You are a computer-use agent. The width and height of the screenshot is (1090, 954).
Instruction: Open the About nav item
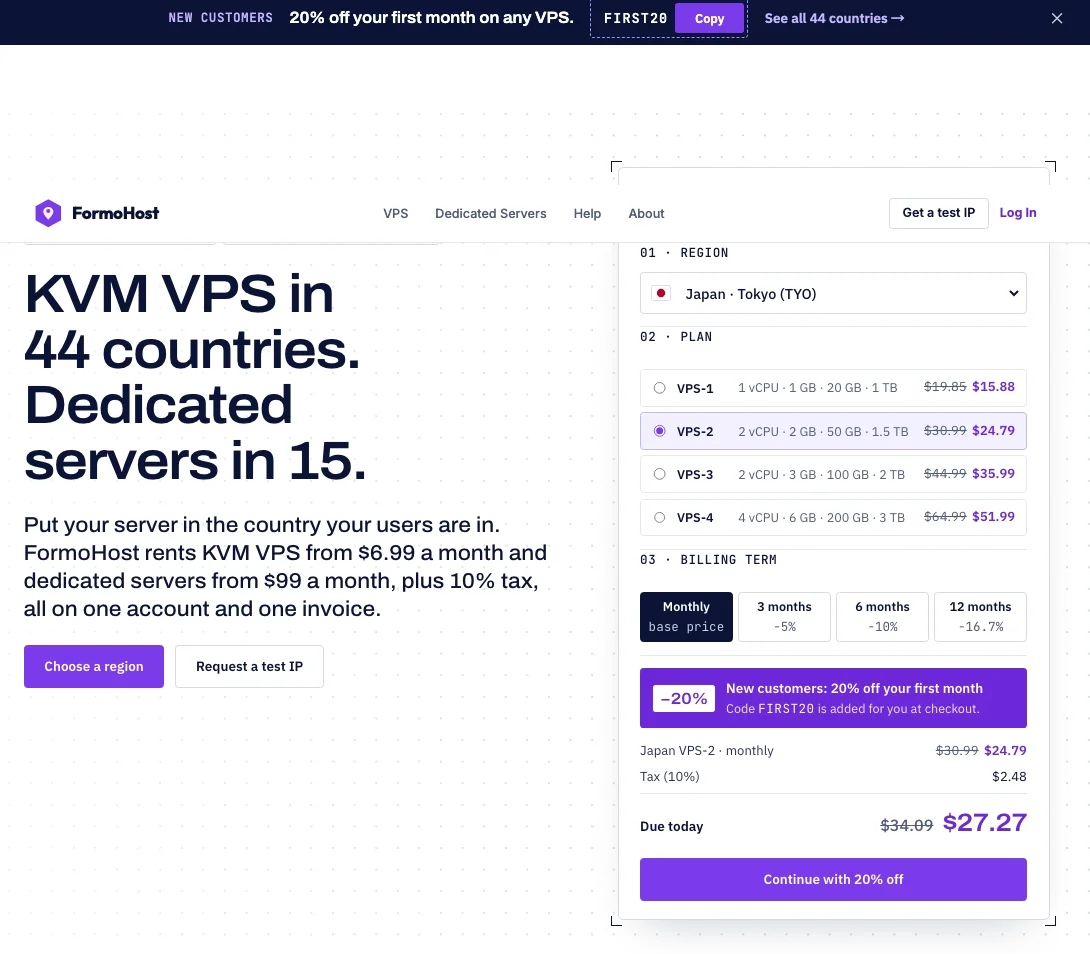tap(646, 213)
